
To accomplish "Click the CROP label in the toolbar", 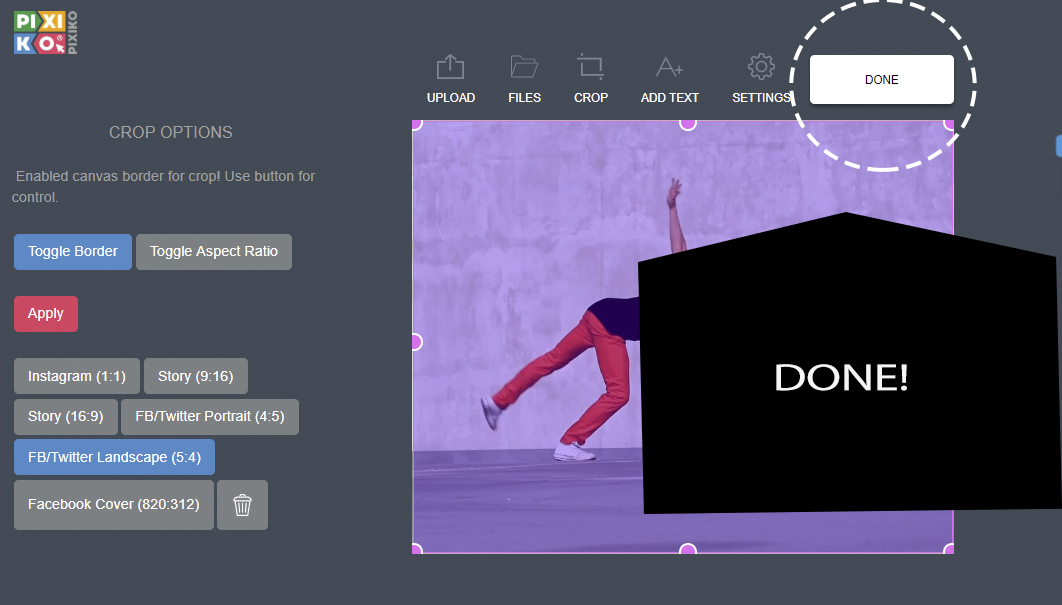I will [x=591, y=98].
